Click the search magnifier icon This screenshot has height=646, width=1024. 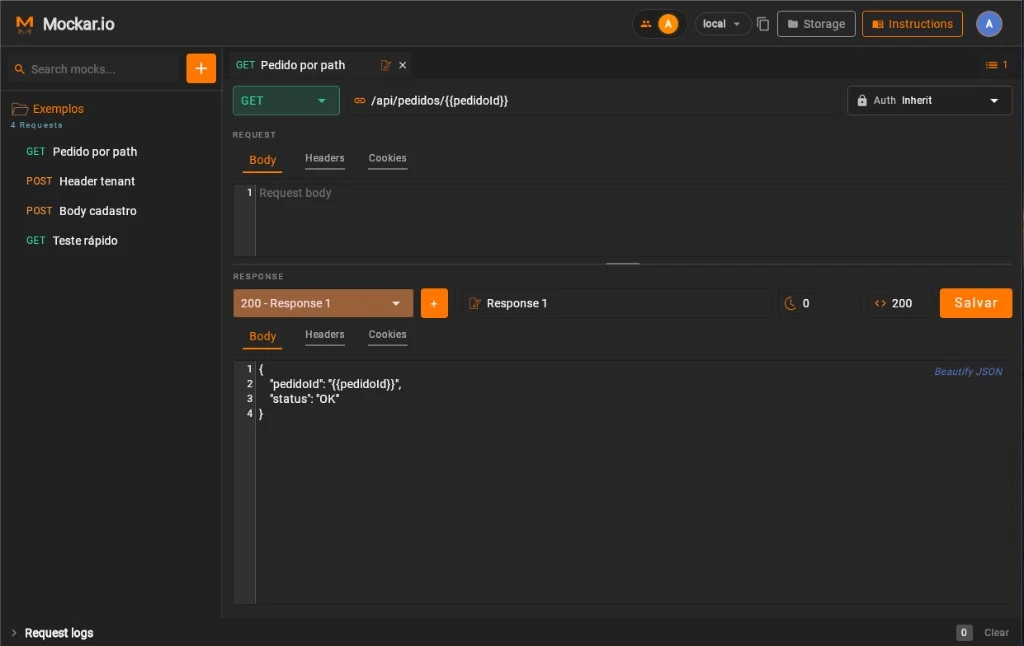tap(20, 69)
